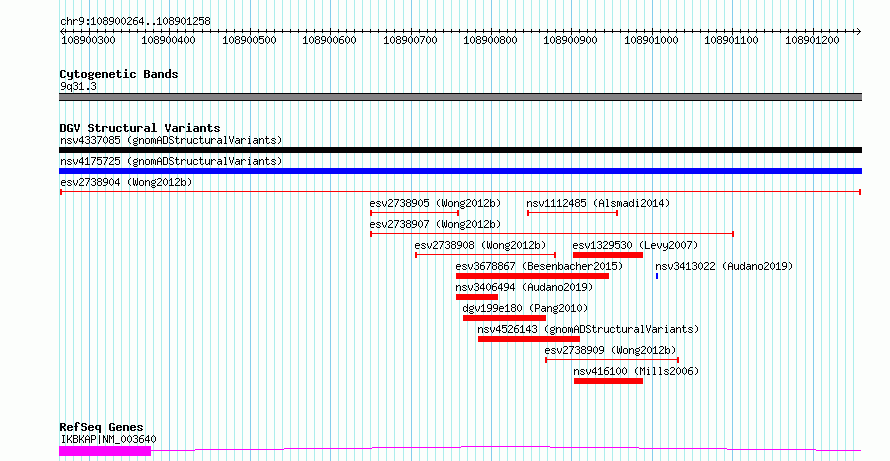The width and height of the screenshot is (890, 461).
Task: Open nsv416100 (Mills2006) label
Action: 636,371
